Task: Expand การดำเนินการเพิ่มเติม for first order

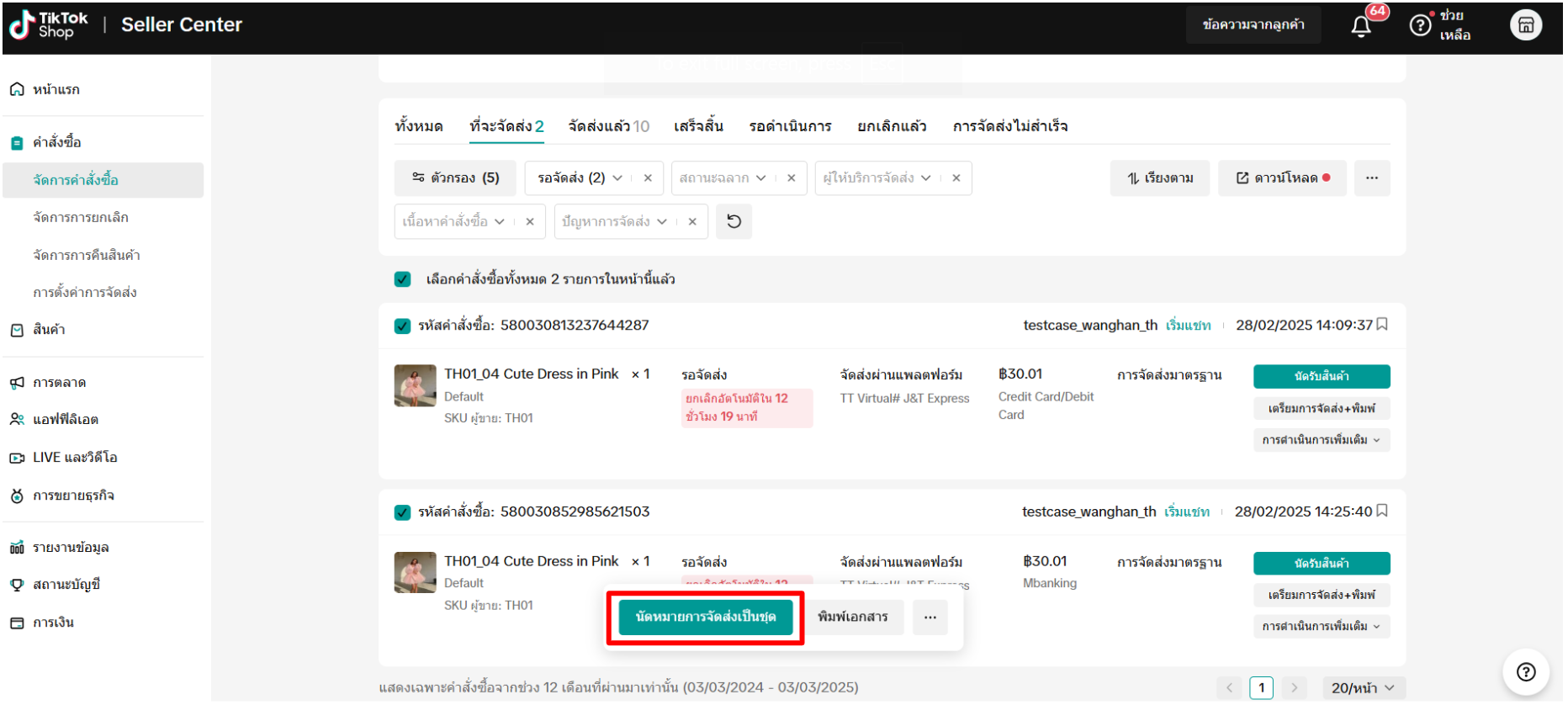Action: [1322, 440]
